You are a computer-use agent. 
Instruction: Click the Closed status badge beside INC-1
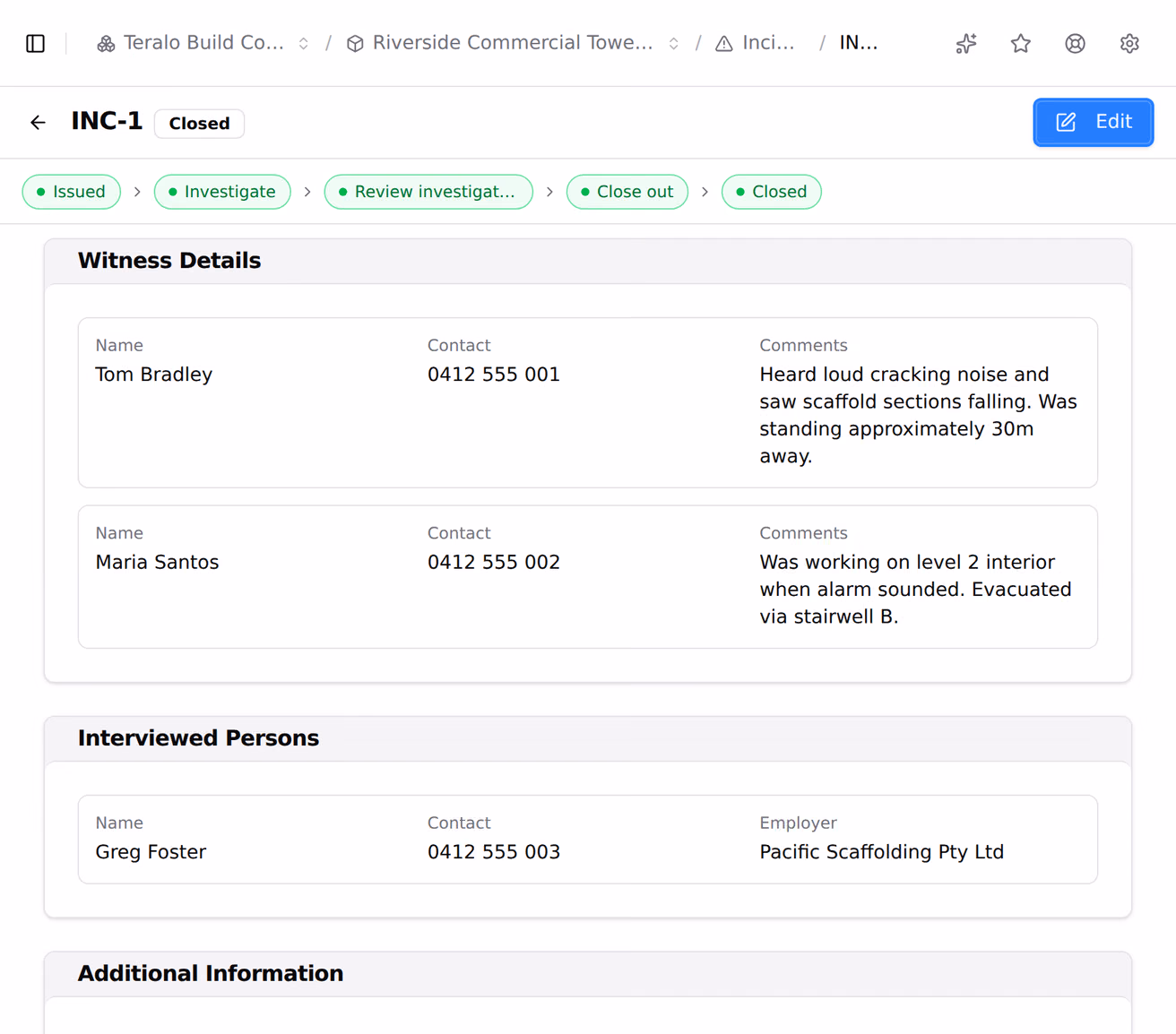199,124
